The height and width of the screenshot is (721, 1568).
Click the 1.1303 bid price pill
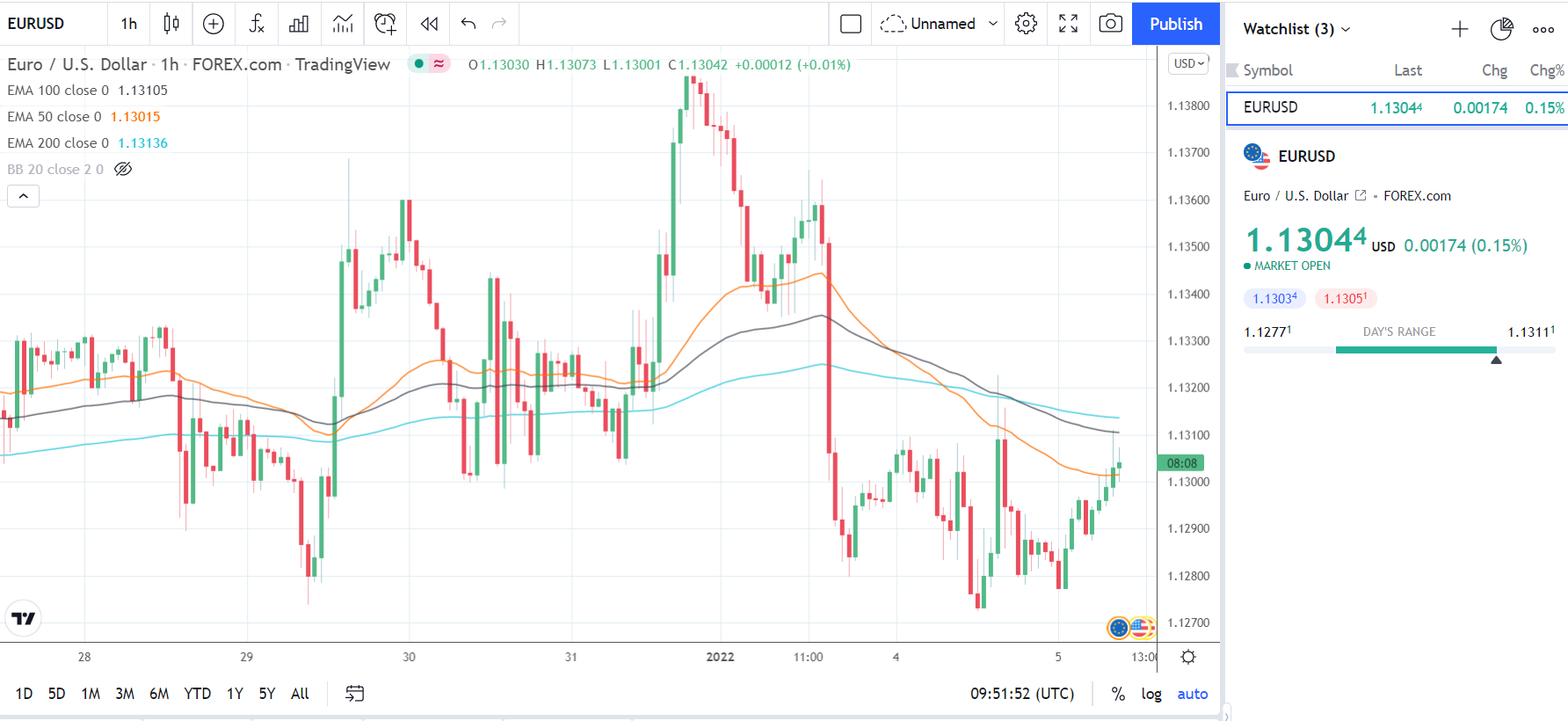pyautogui.click(x=1274, y=299)
